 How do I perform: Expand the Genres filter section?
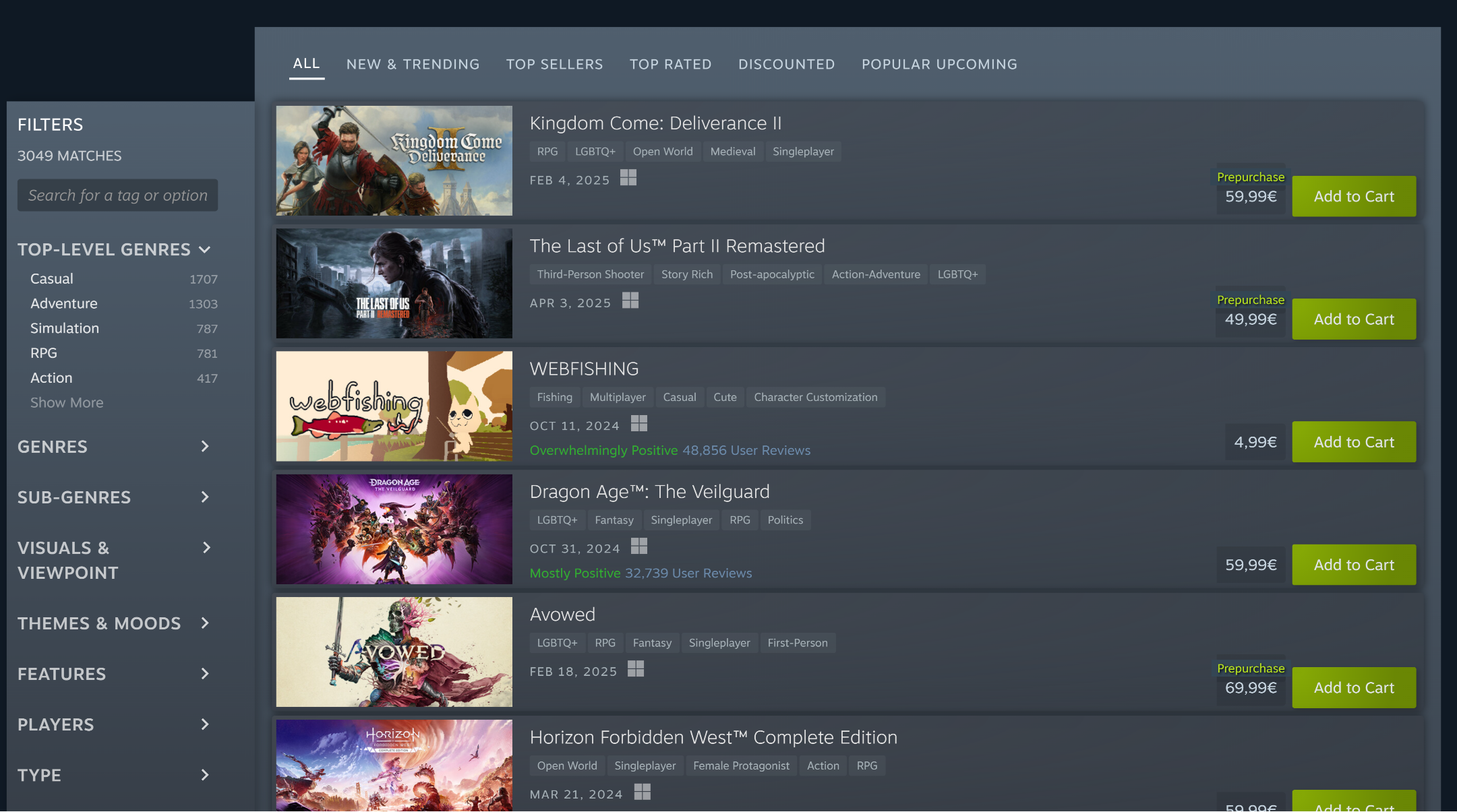pyautogui.click(x=205, y=447)
